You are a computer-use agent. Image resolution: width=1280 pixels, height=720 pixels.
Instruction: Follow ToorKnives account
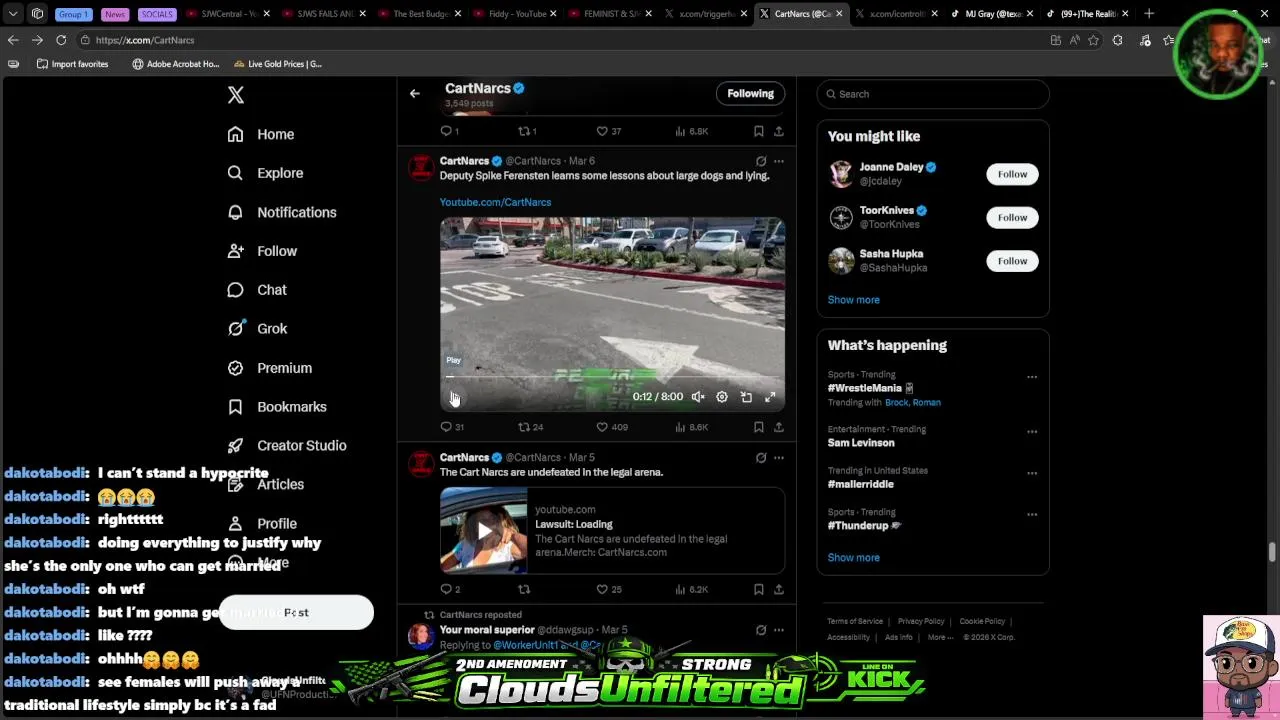(1012, 217)
